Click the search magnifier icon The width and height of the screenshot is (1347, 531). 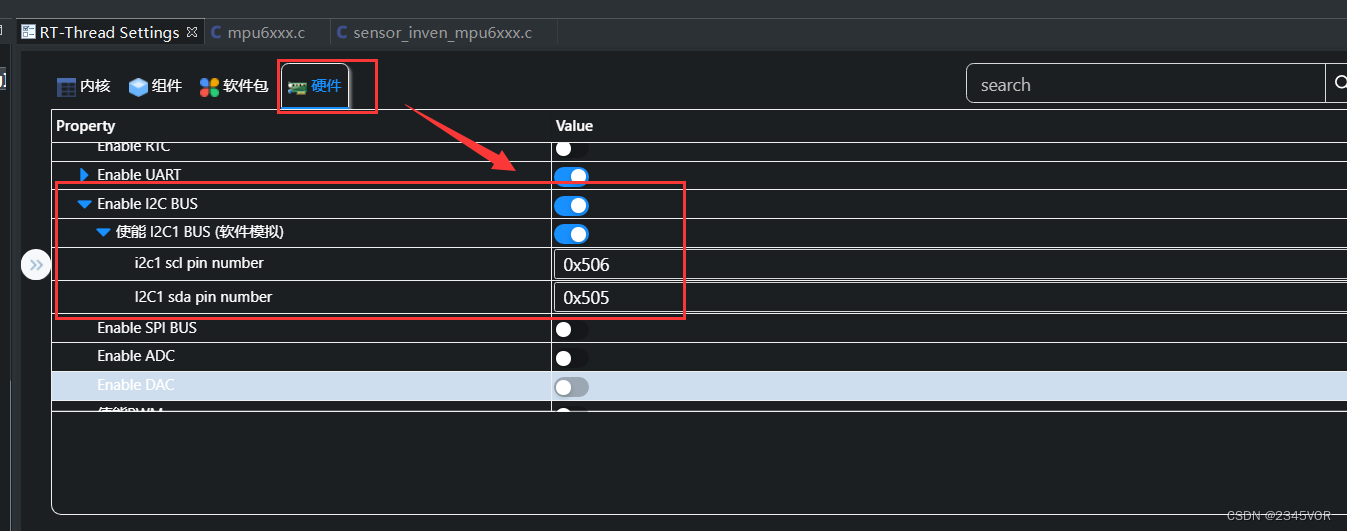1339,84
